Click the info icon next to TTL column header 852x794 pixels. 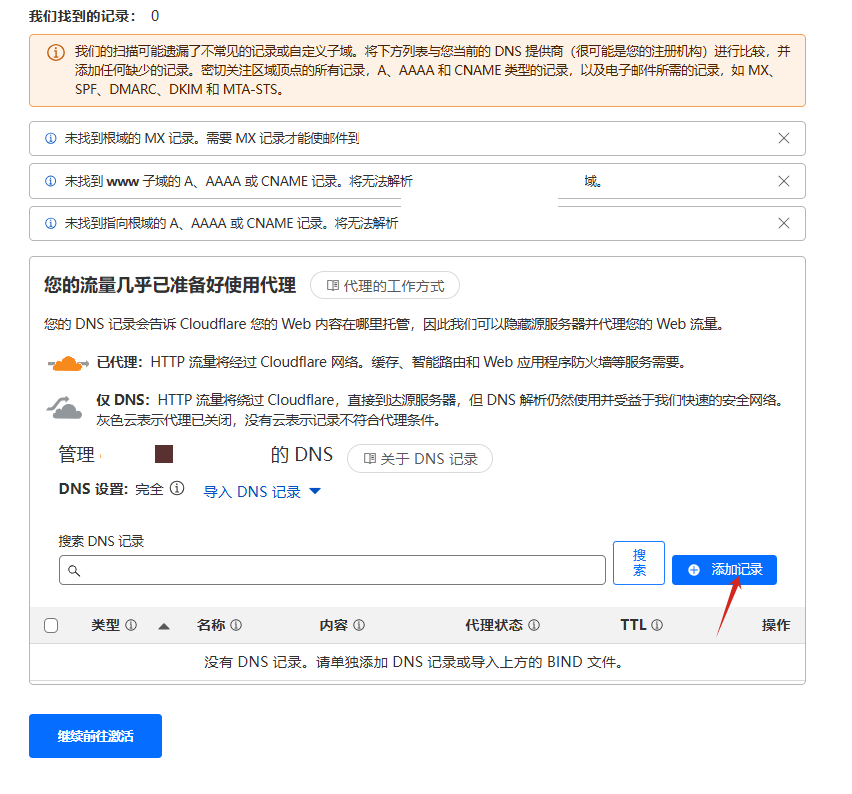click(x=655, y=624)
